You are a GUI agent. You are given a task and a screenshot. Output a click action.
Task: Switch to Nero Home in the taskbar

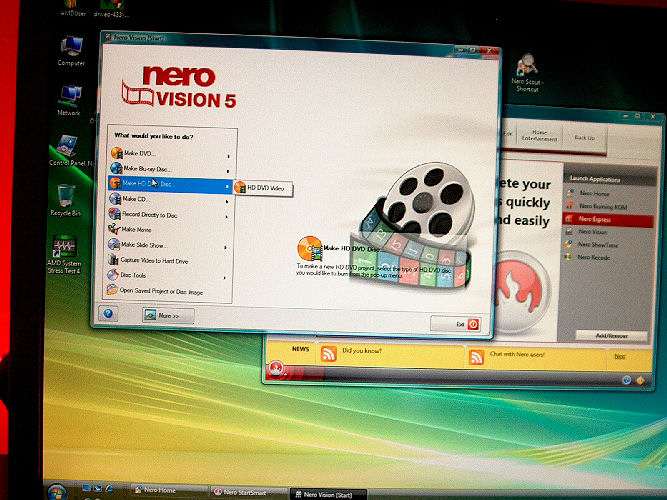click(x=170, y=490)
